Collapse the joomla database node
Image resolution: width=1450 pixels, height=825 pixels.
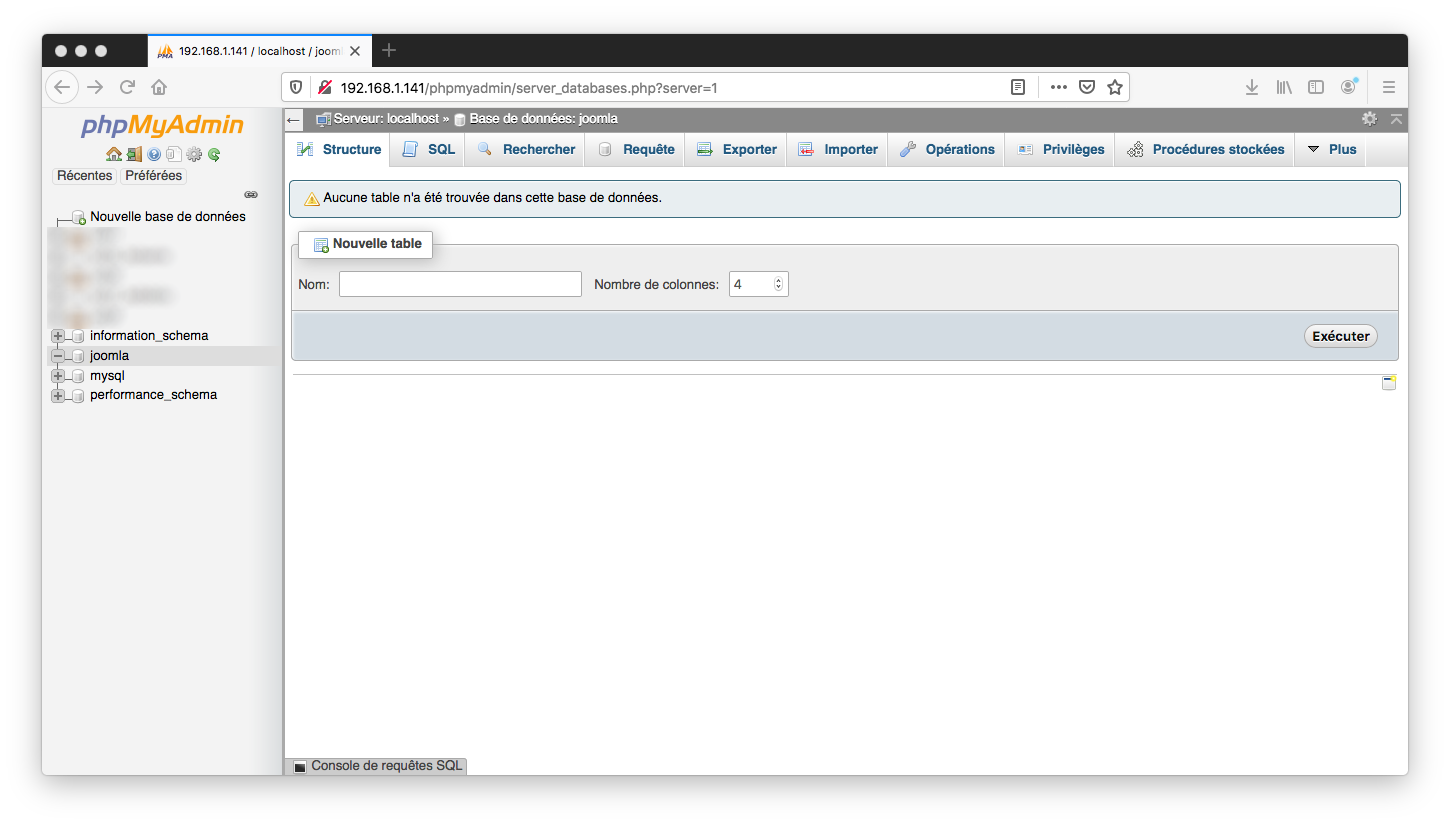click(x=57, y=355)
